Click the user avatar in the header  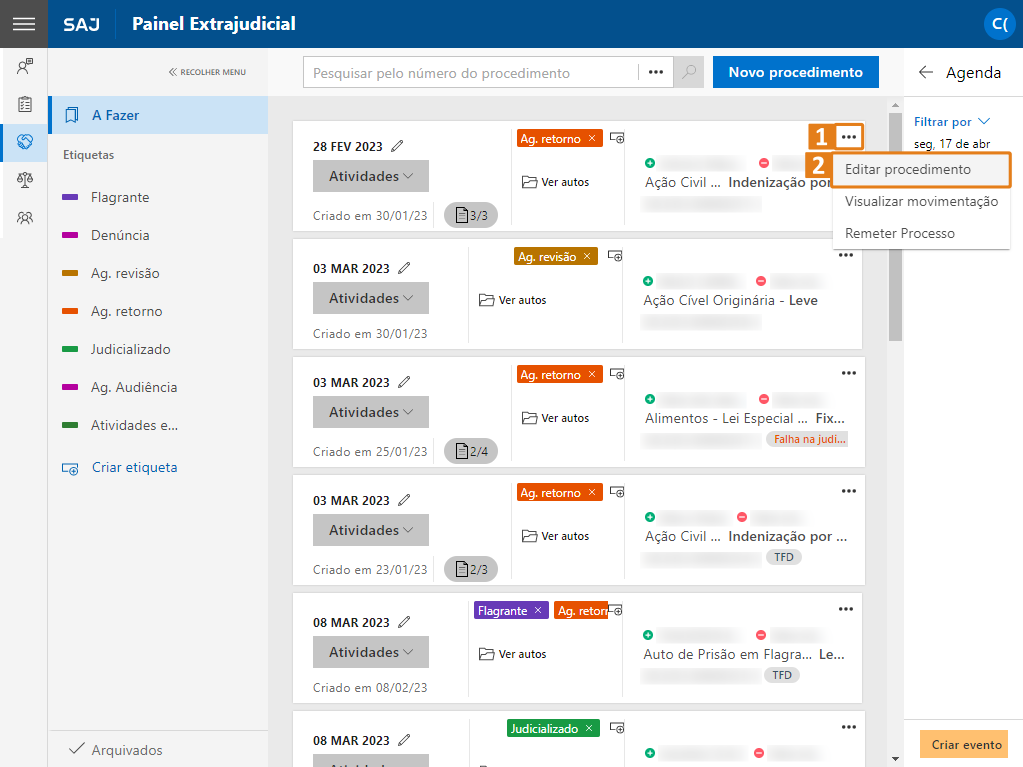[x=999, y=24]
